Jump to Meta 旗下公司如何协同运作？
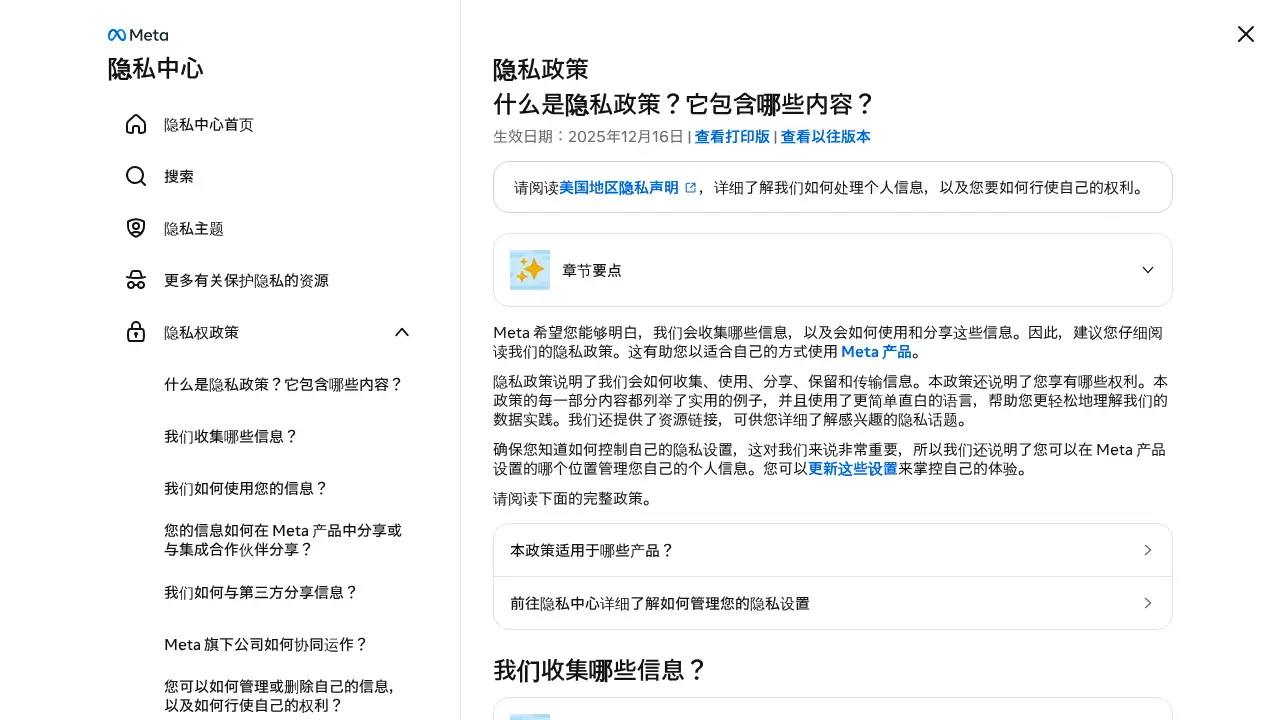 [x=266, y=644]
